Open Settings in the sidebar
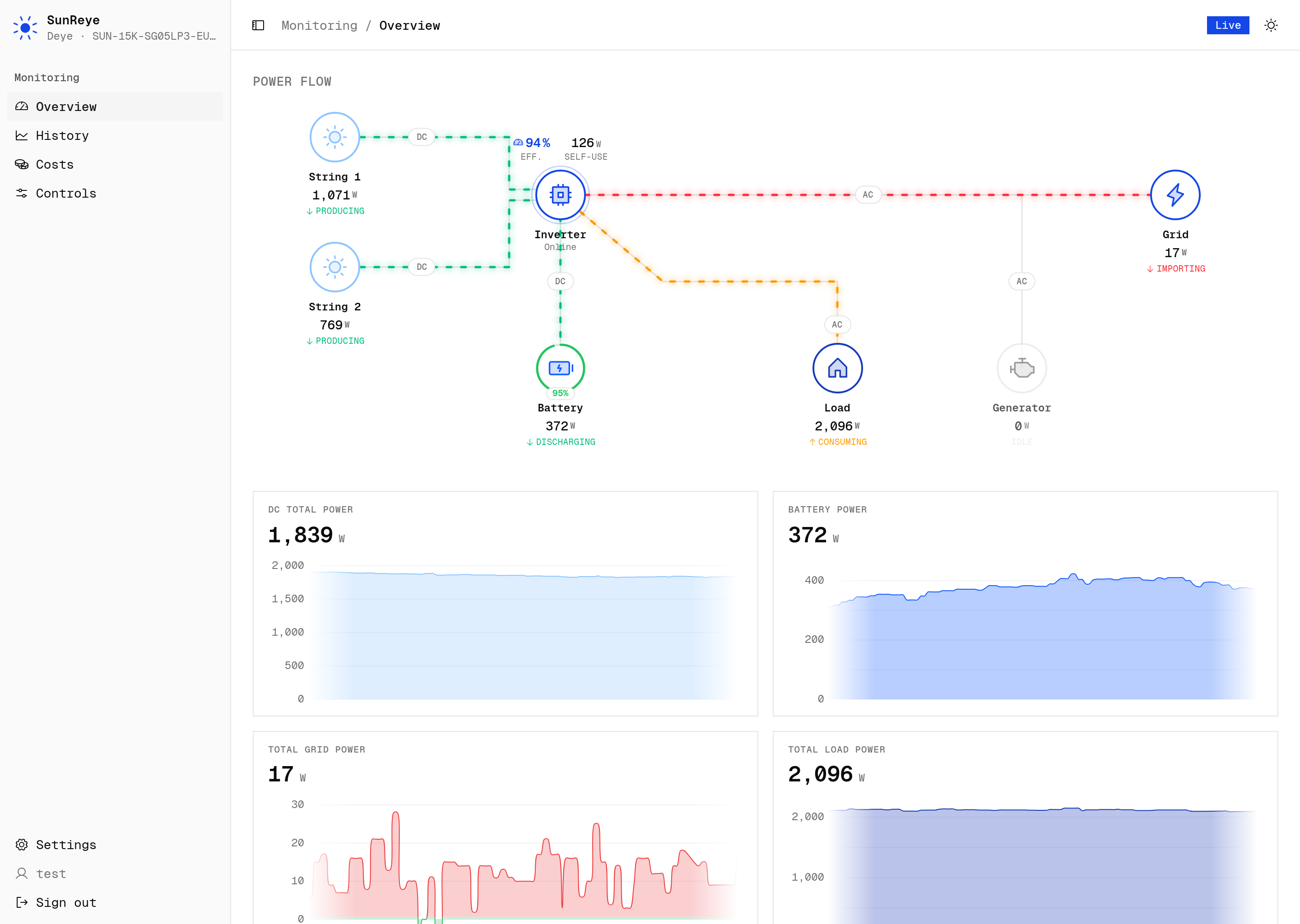The image size is (1300, 924). click(115, 844)
